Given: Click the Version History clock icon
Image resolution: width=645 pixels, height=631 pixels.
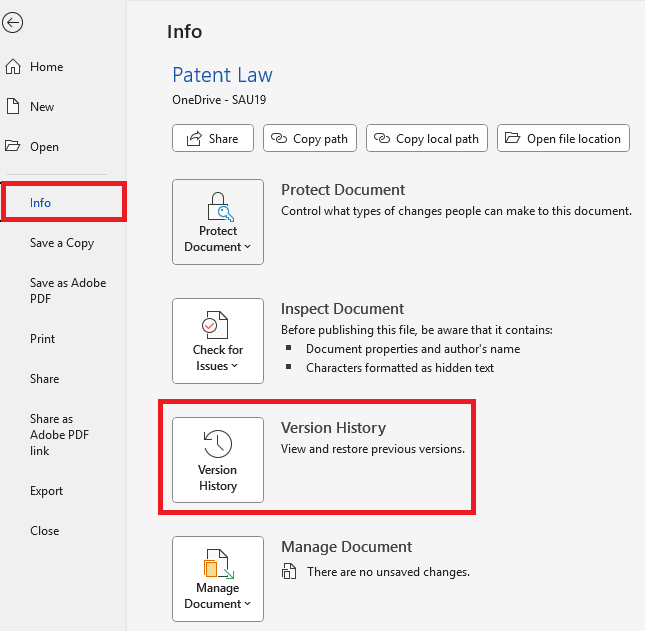Looking at the screenshot, I should (x=217, y=444).
